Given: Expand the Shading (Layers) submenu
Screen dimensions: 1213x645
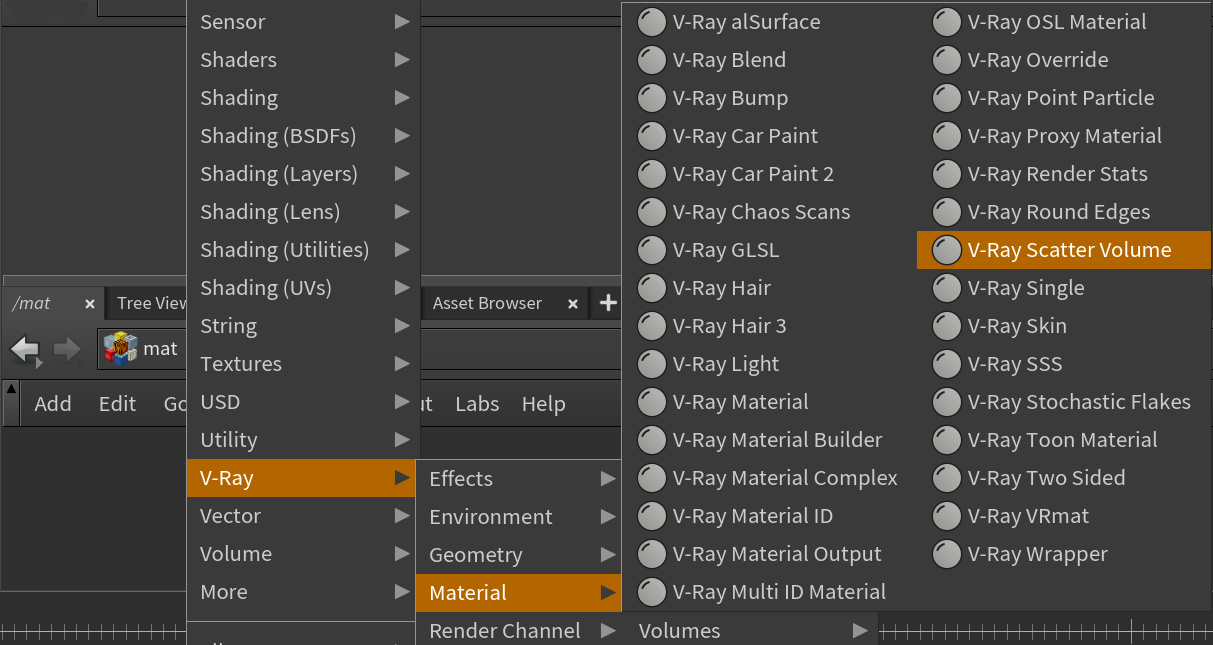Looking at the screenshot, I should 304,174.
